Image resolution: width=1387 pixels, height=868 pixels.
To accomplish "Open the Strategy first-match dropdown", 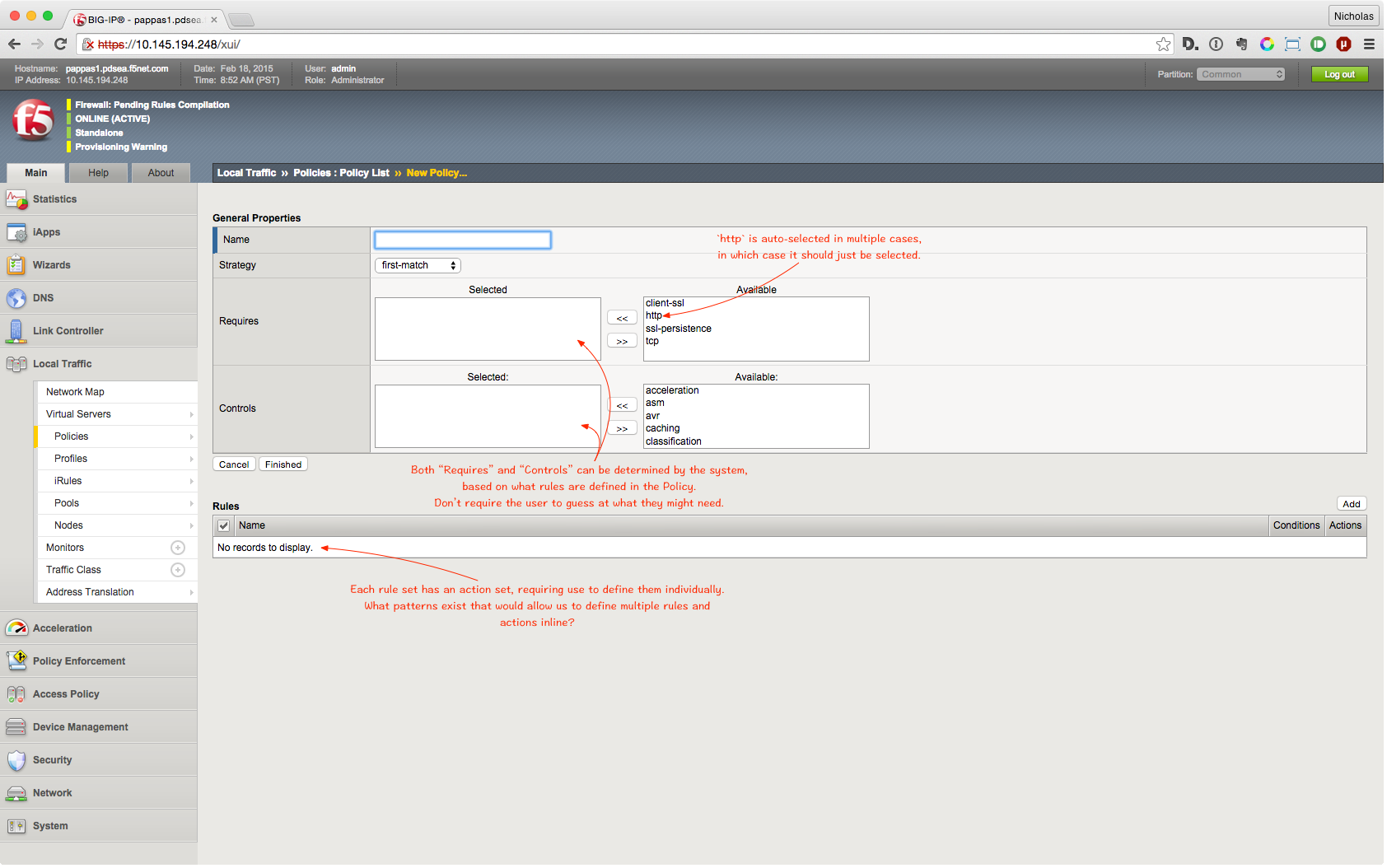I will pos(418,265).
